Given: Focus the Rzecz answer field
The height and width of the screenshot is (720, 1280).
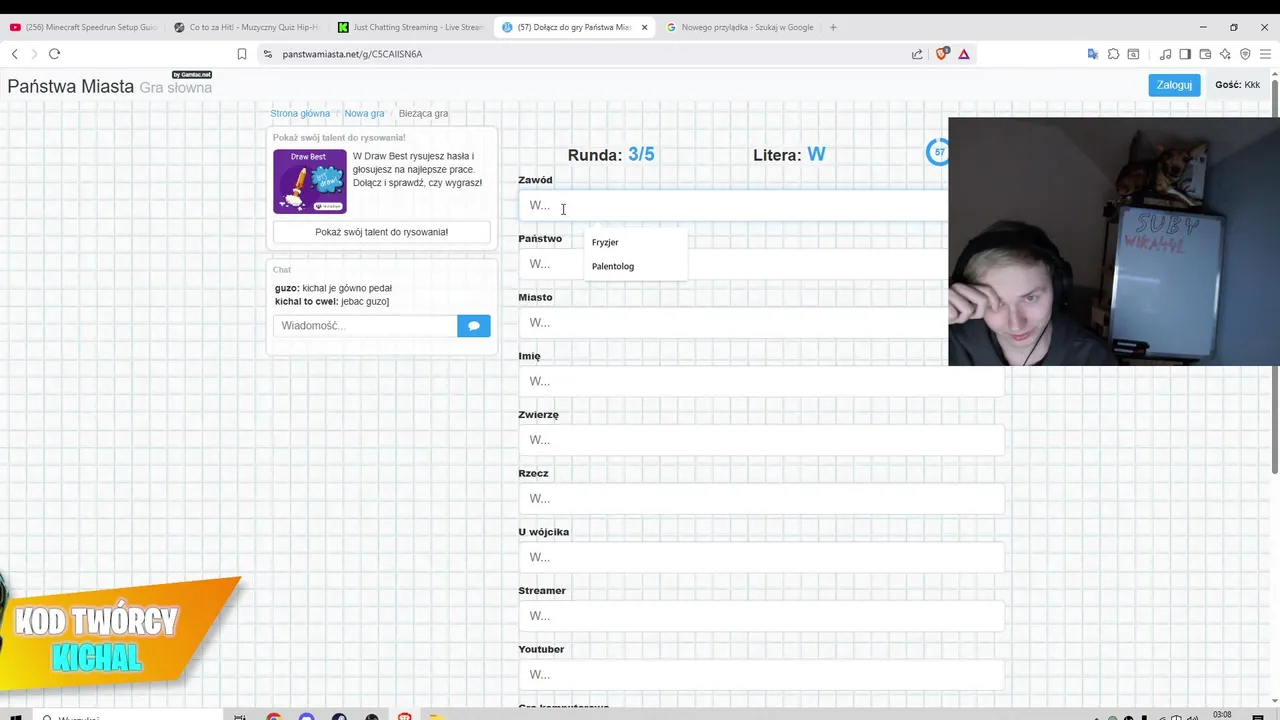Looking at the screenshot, I should pos(761,498).
